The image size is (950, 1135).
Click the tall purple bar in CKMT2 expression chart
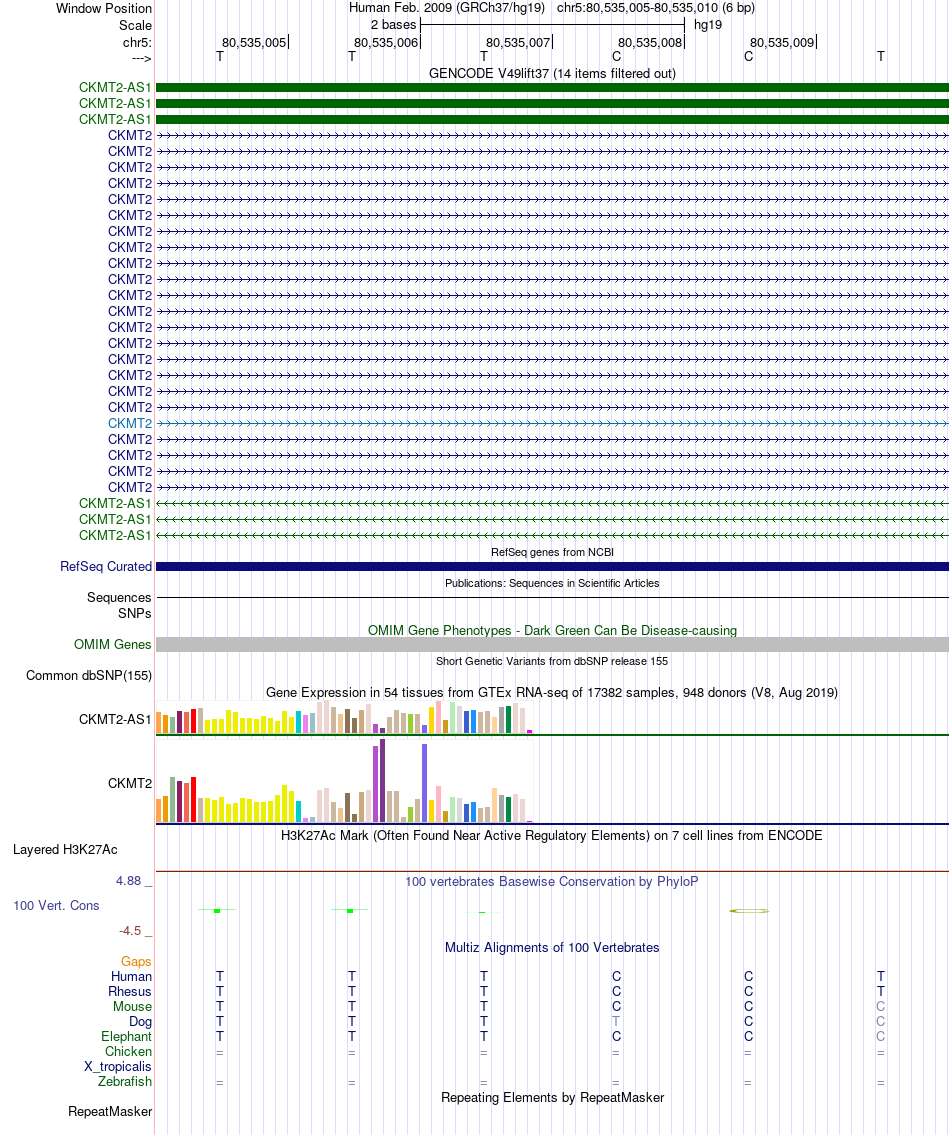click(x=382, y=780)
